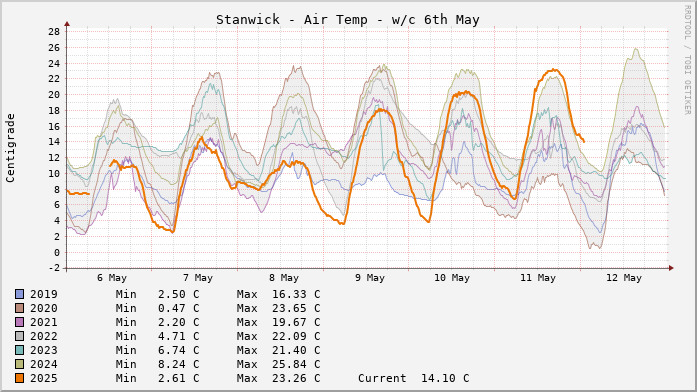The width and height of the screenshot is (697, 392).
Task: Click the 2025 min value '2.61 C'
Action: (179, 378)
